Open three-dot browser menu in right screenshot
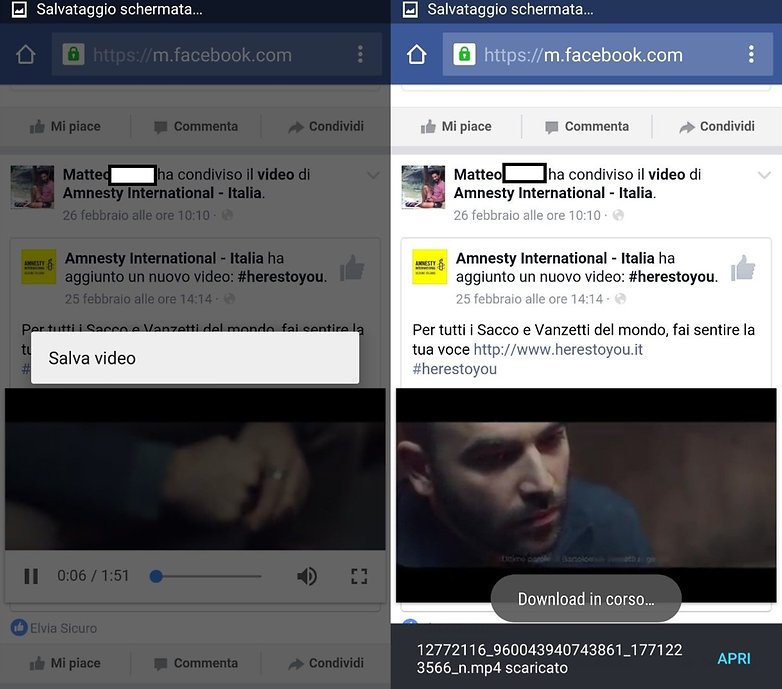 [751, 54]
